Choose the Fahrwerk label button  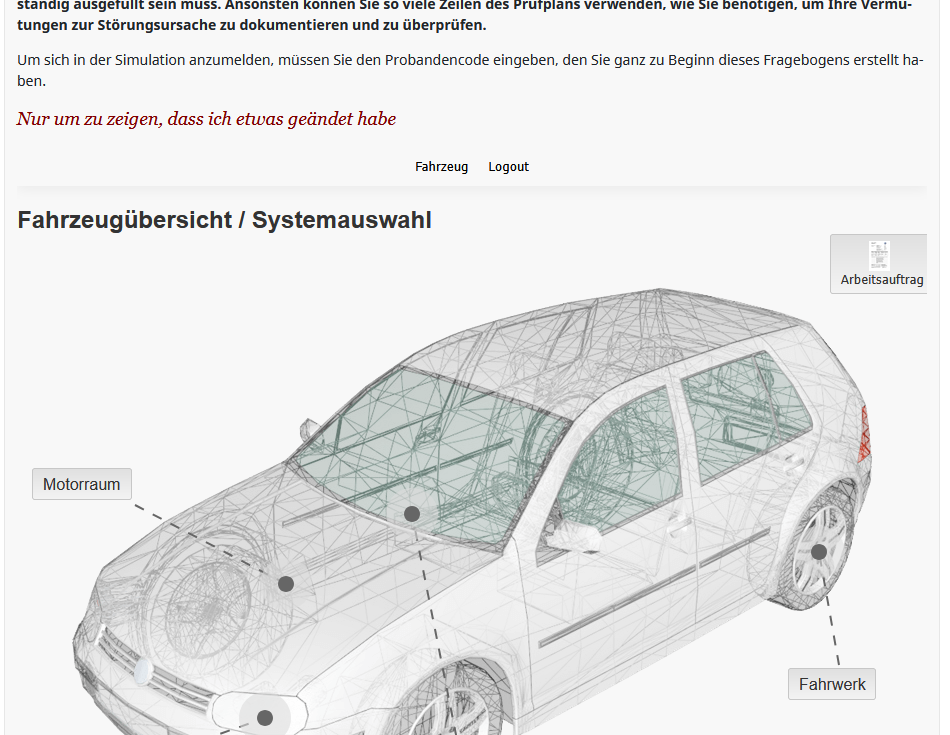832,684
